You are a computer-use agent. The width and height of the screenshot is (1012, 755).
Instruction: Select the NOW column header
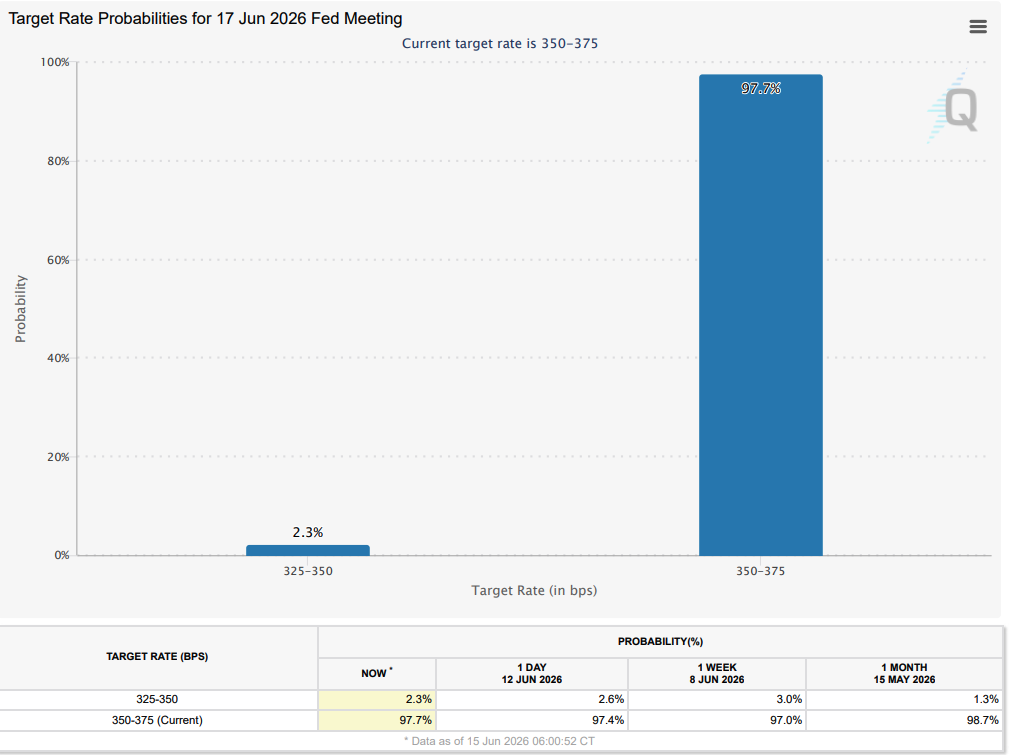pos(377,673)
